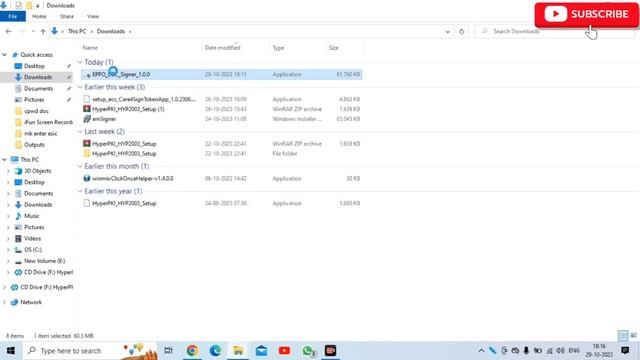Collapse the Earlier this year group
This screenshot has height=360, width=640.
point(80,191)
